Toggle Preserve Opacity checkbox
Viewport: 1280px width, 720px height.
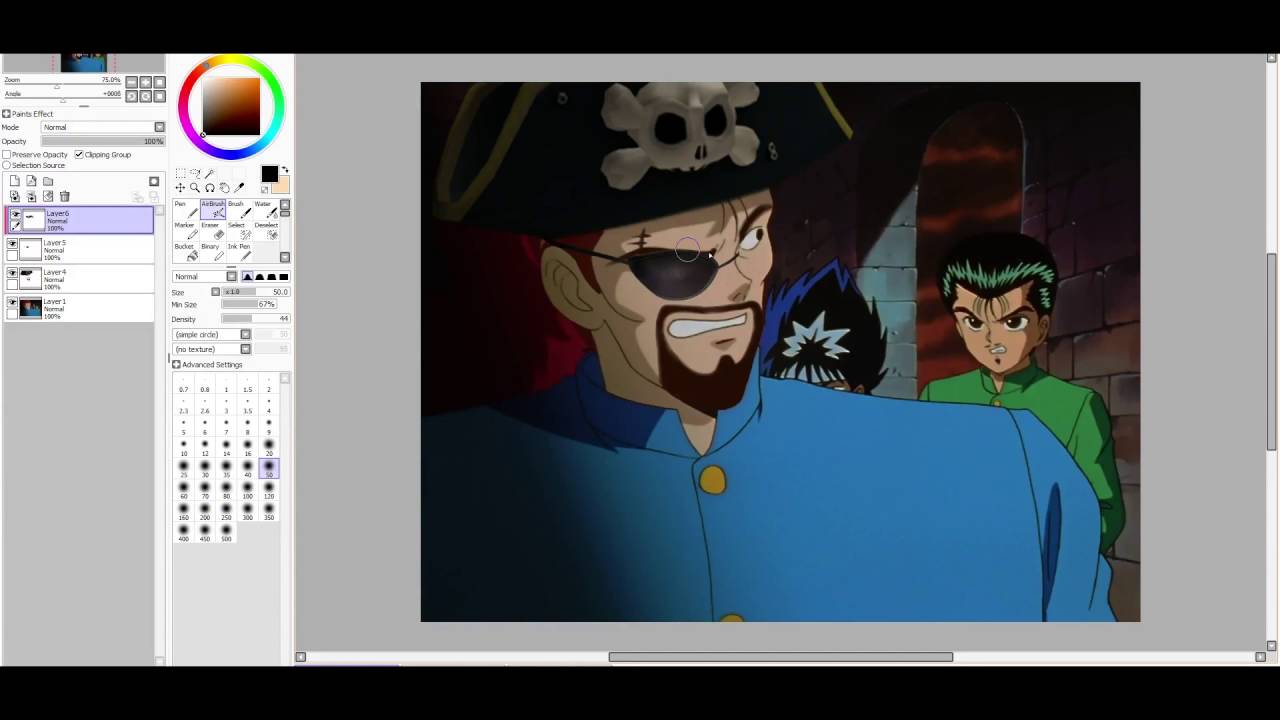click(x=6, y=154)
